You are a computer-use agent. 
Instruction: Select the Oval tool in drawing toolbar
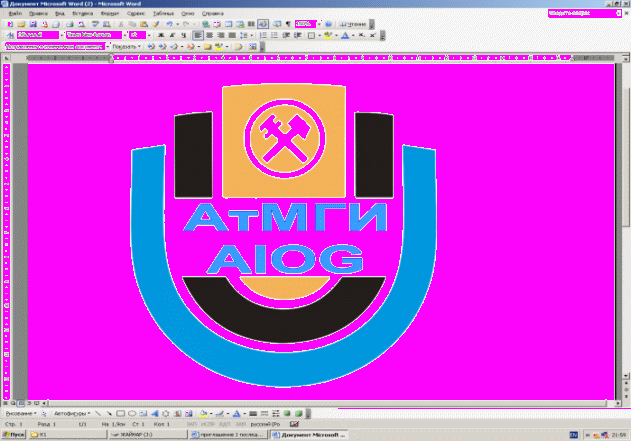pos(132,413)
